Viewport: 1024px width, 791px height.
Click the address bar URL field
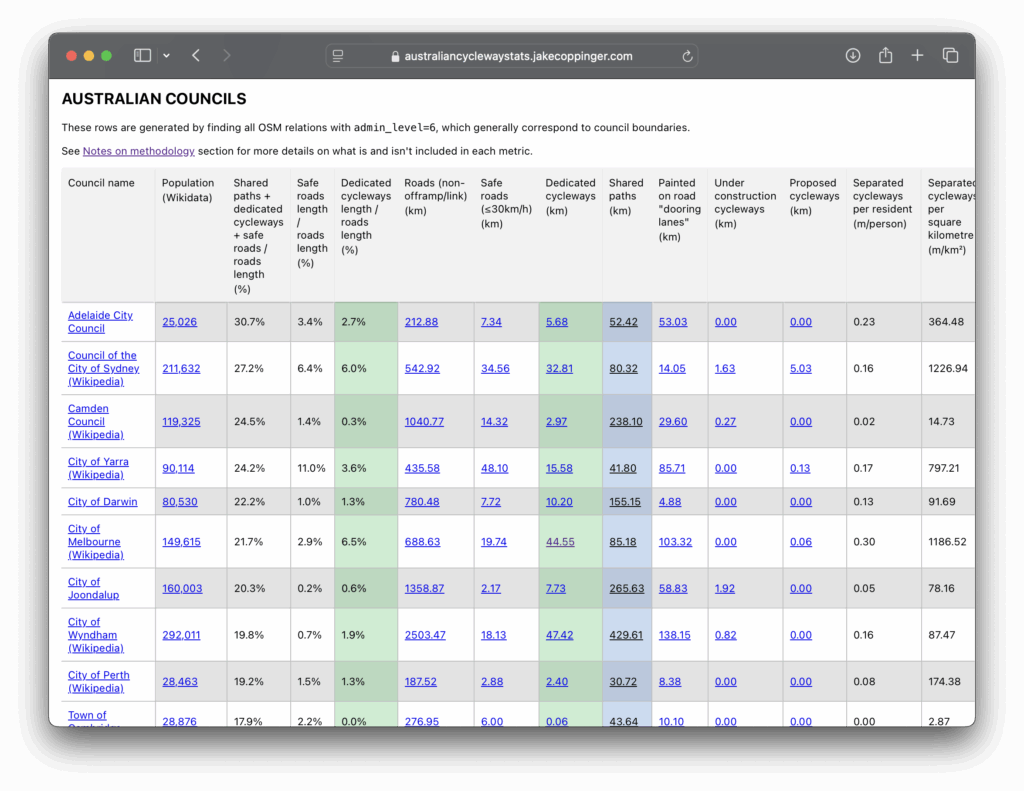pos(518,57)
